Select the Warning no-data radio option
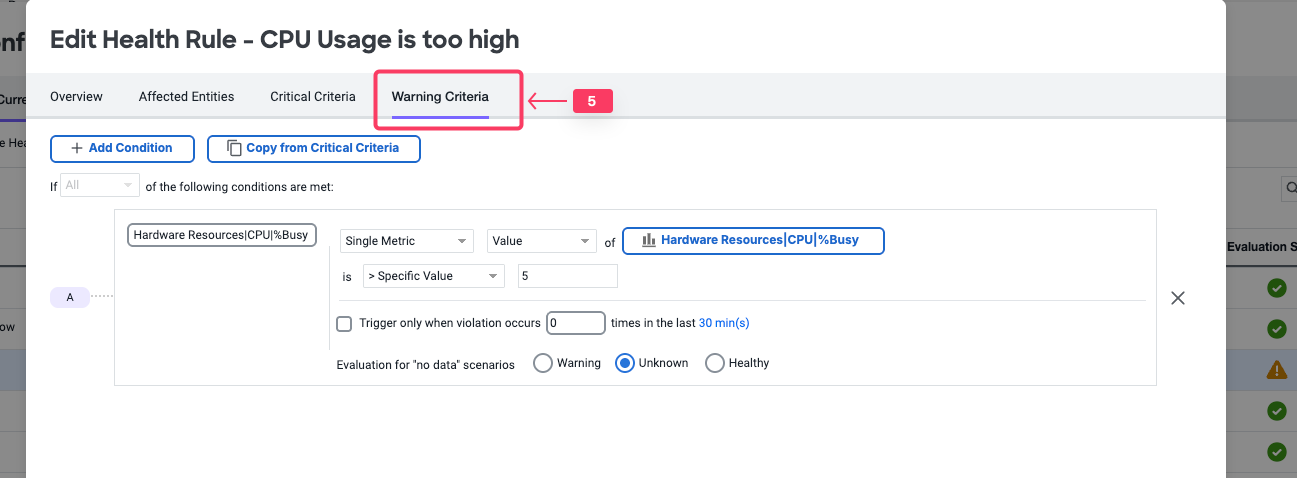Image resolution: width=1297 pixels, height=478 pixels. point(543,363)
